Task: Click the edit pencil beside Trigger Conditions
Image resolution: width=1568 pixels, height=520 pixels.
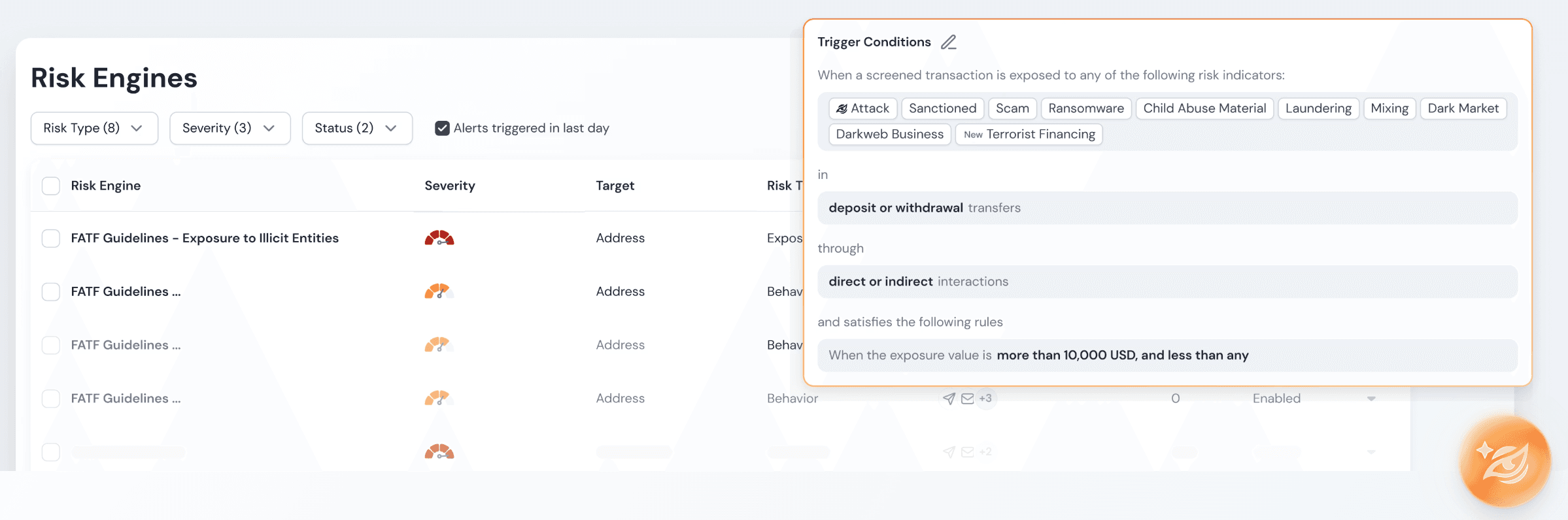Action: 949,42
